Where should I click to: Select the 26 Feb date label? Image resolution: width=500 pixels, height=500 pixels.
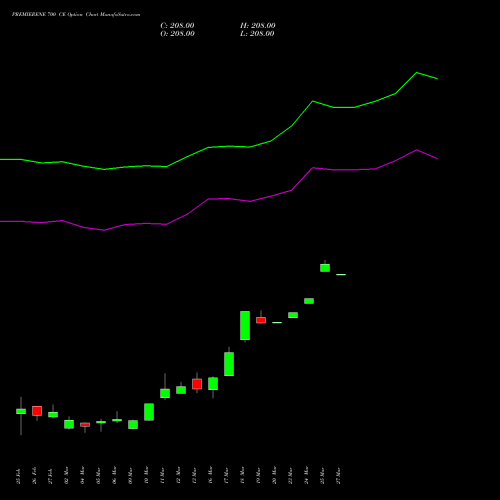35,476
